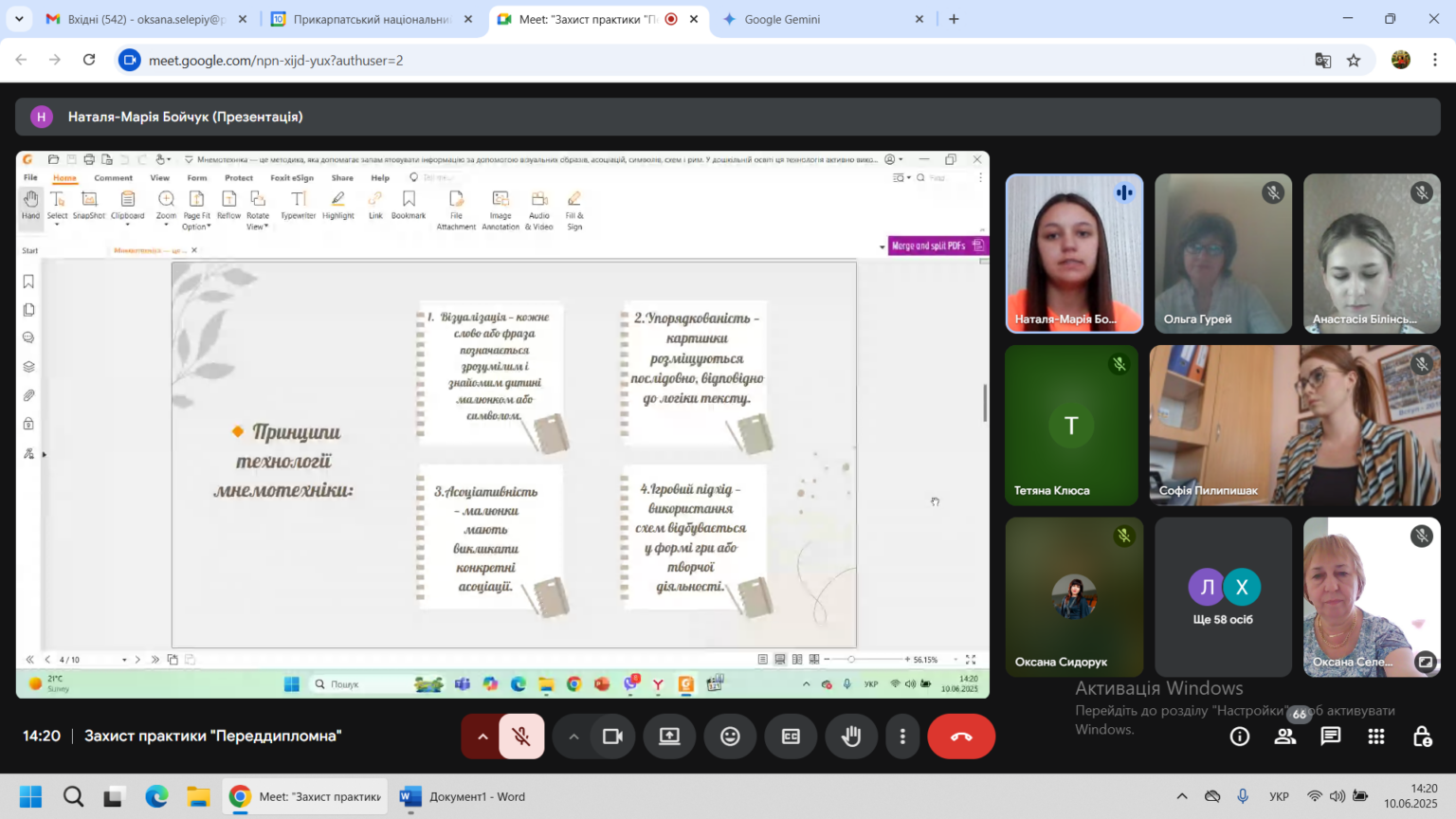Expand video settings arrow beside camera
Viewport: 1456px width, 819px height.
coord(573,737)
